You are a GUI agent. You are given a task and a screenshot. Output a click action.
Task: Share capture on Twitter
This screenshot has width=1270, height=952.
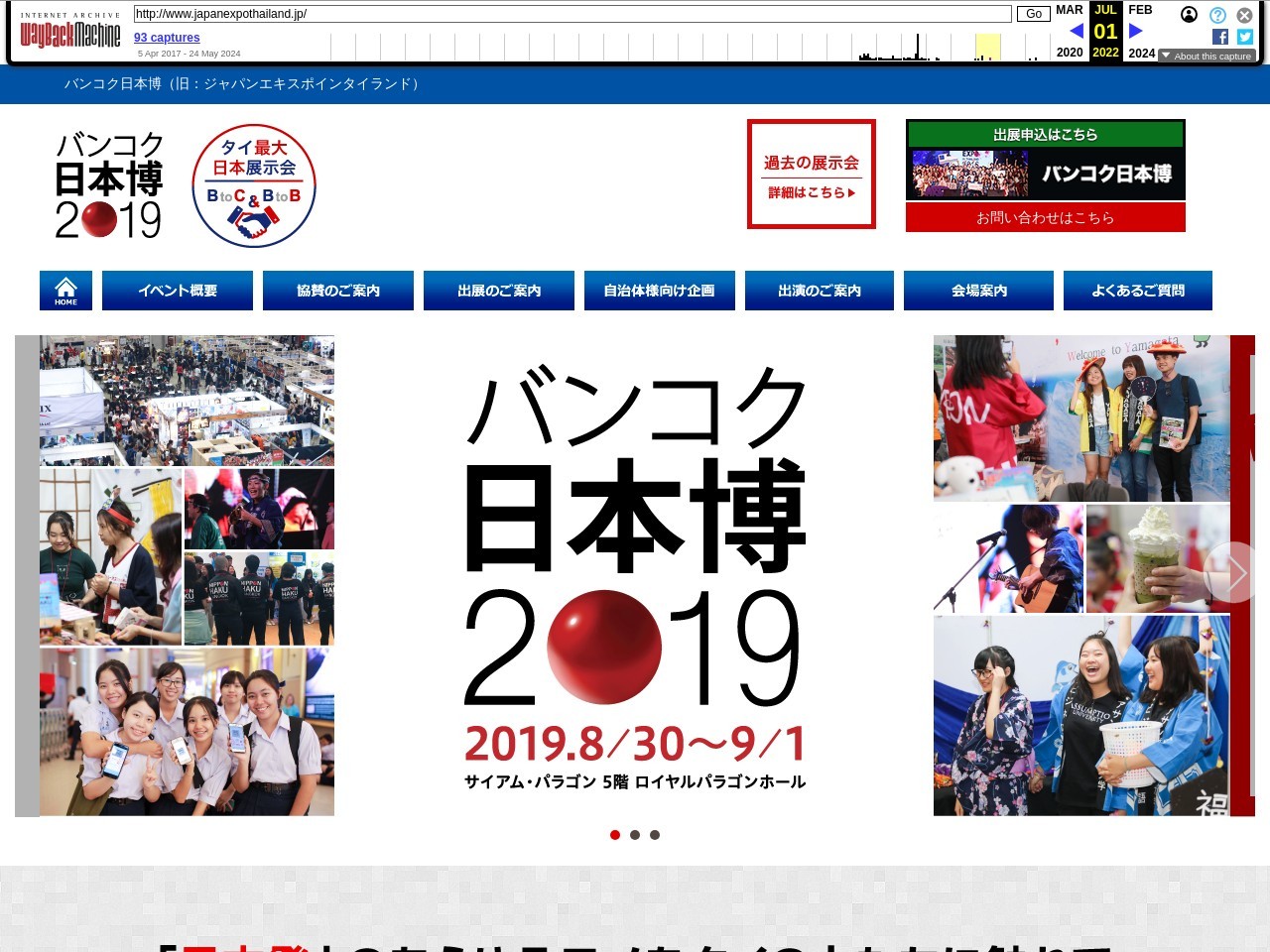click(1245, 37)
